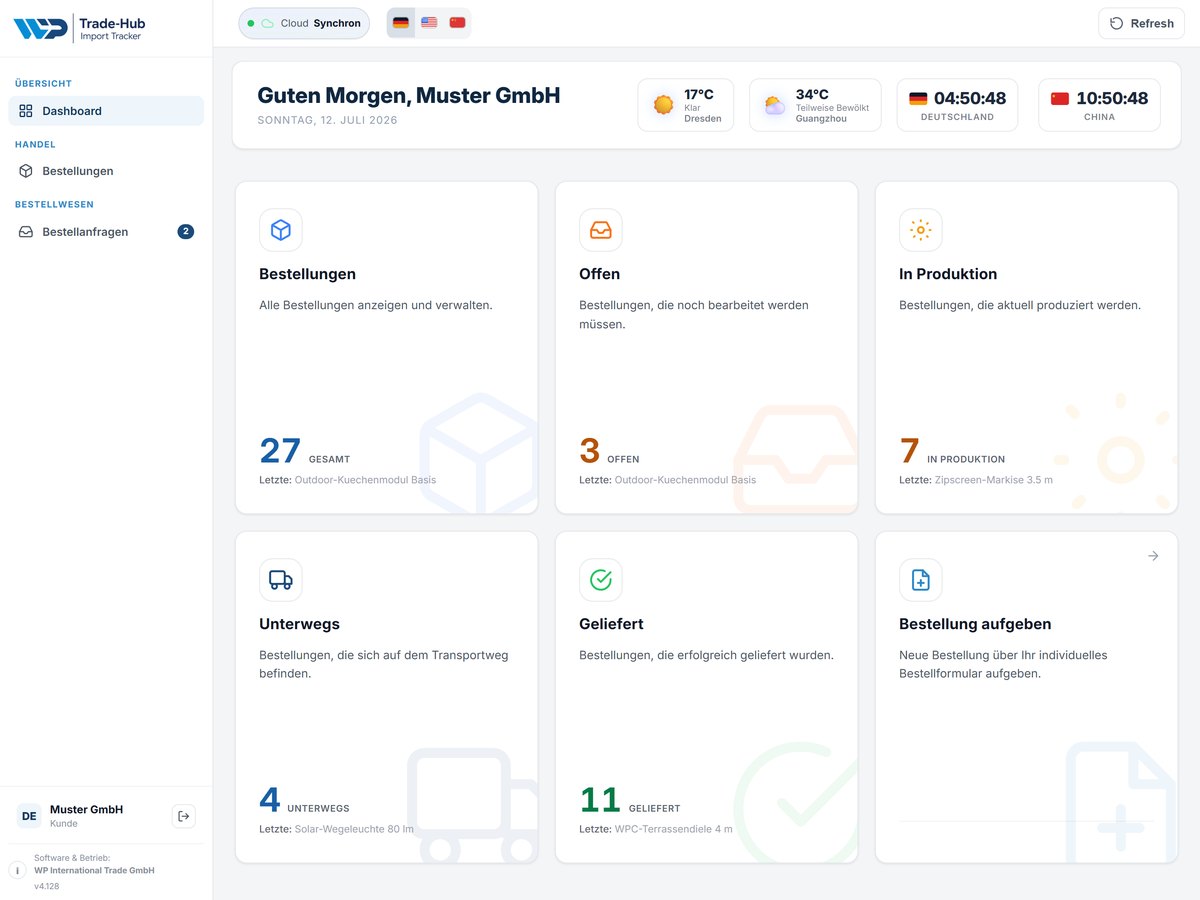Open the Unterwegs card title
The width and height of the screenshot is (1200, 900).
tap(299, 624)
